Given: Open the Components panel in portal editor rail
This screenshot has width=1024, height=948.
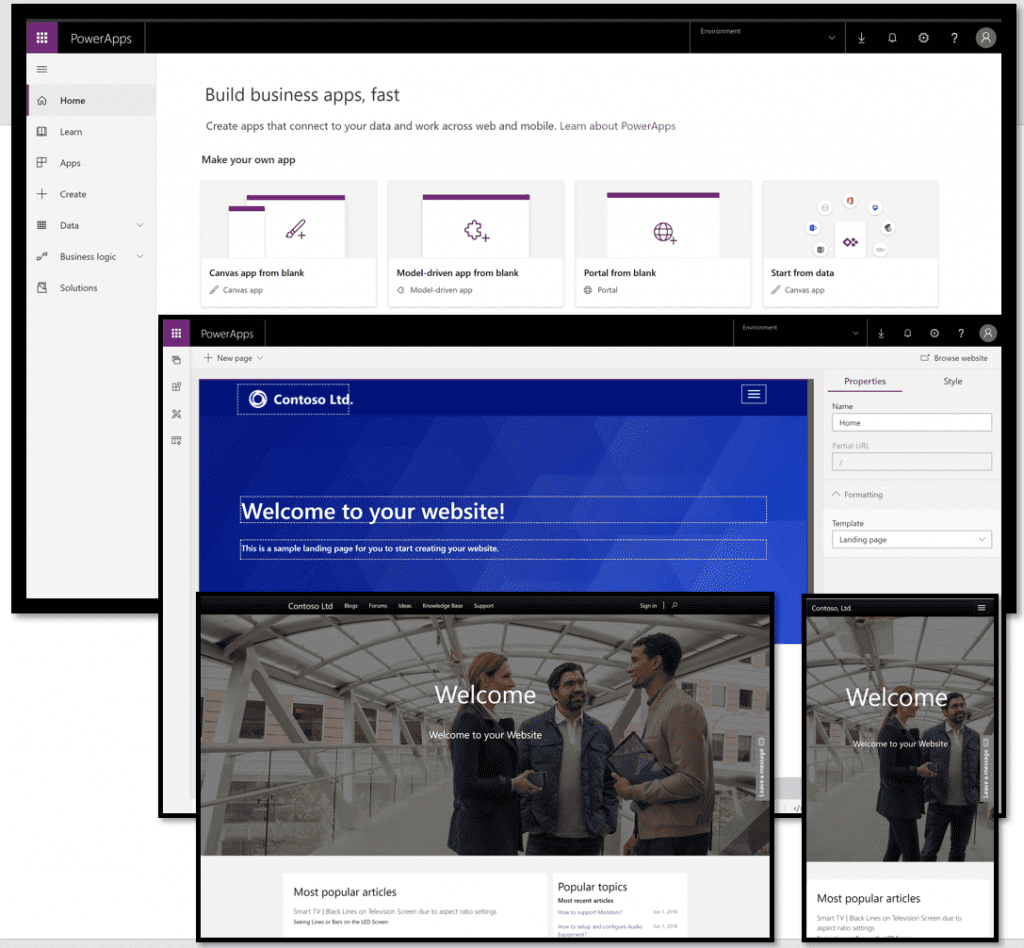Looking at the screenshot, I should pyautogui.click(x=177, y=387).
